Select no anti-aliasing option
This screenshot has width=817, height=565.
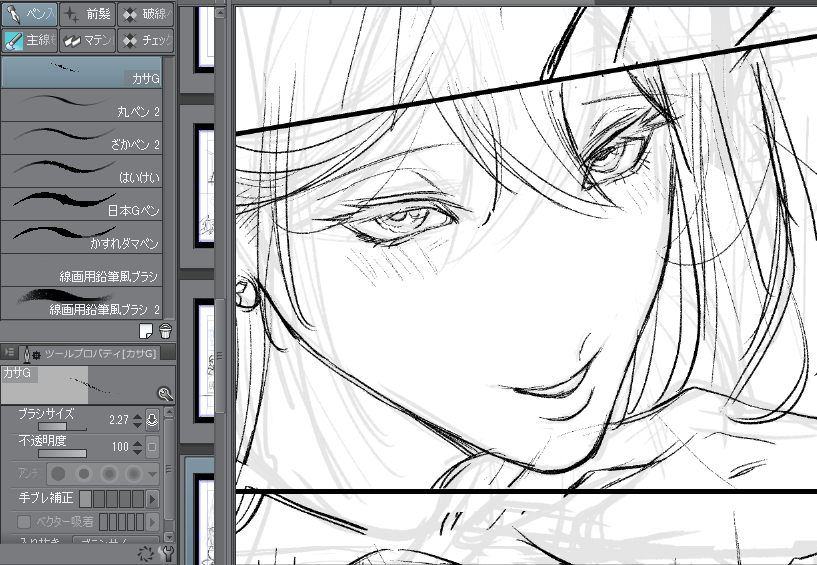[58, 474]
